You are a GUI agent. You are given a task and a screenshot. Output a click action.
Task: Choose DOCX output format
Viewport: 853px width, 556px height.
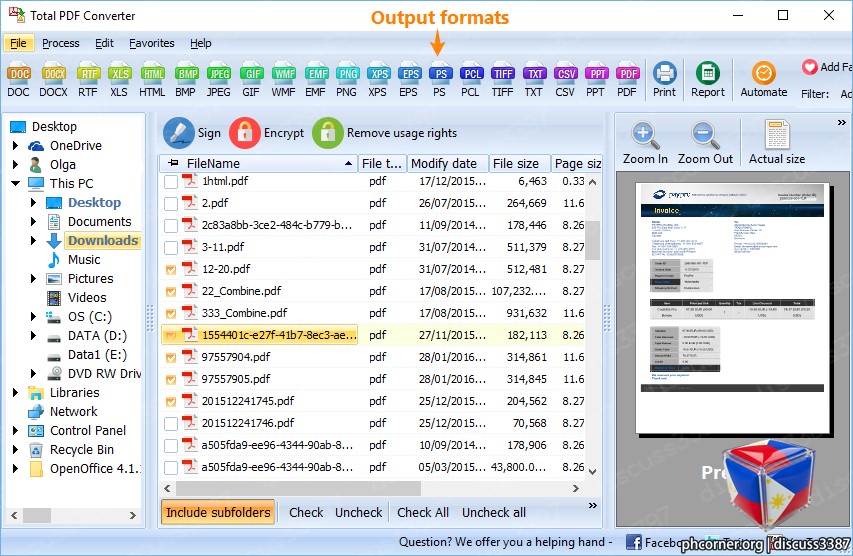pyautogui.click(x=53, y=80)
